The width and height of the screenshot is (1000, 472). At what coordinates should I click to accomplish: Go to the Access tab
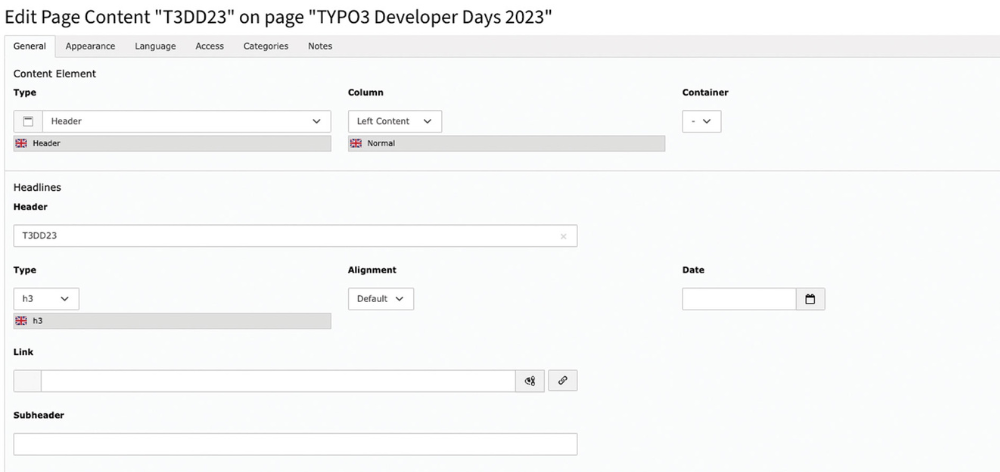click(210, 46)
